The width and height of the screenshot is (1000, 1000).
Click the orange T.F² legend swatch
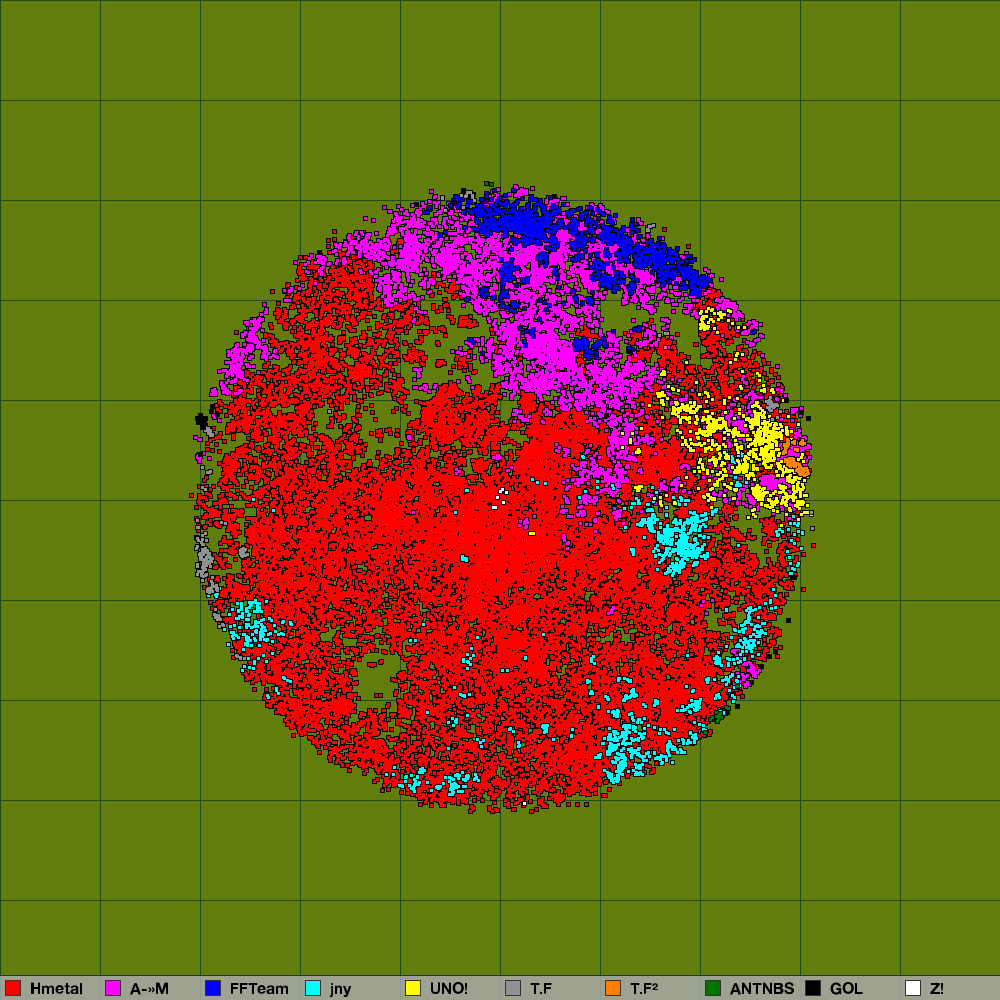point(613,988)
